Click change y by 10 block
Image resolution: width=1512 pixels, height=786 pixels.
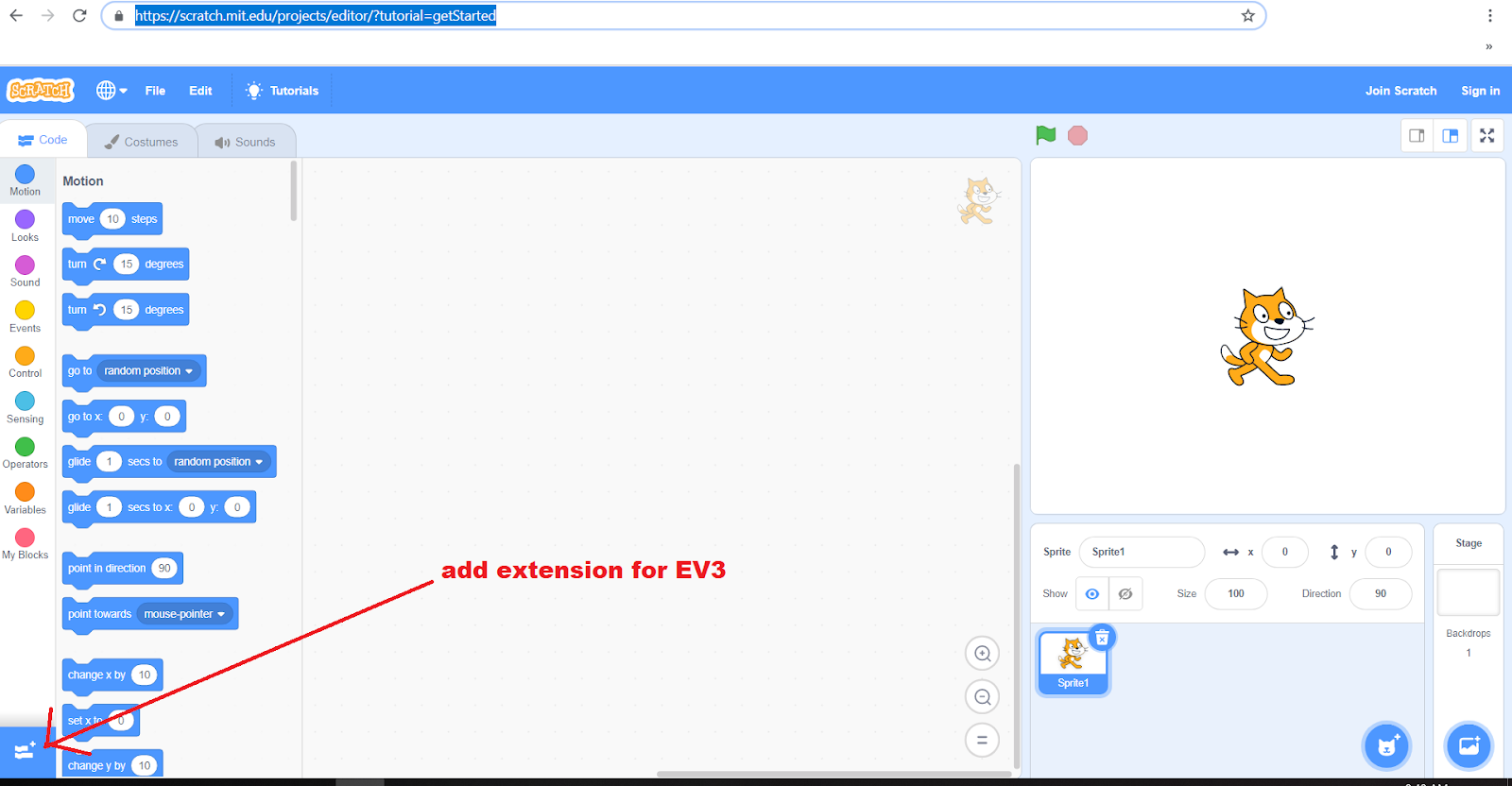112,765
